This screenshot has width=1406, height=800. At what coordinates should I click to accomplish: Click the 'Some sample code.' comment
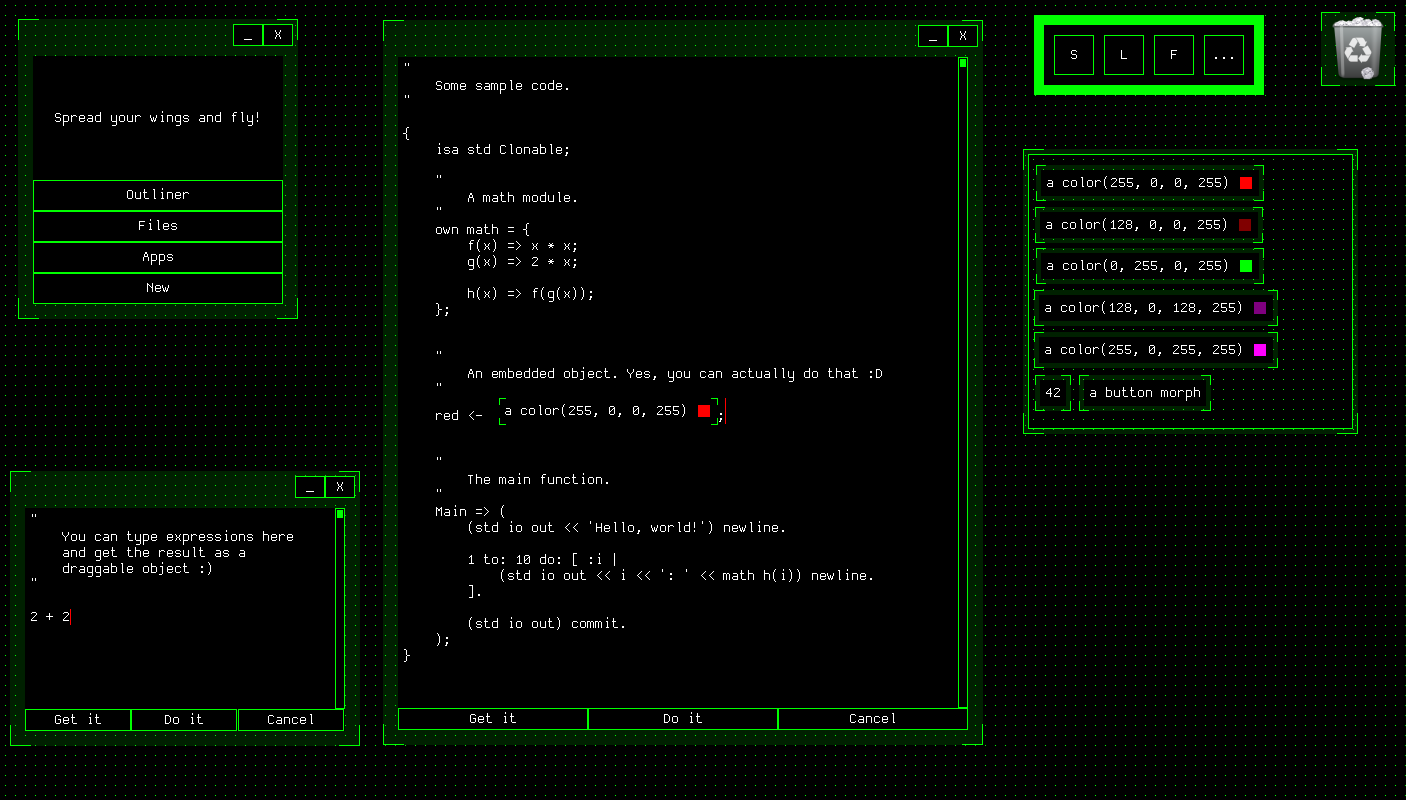502,86
